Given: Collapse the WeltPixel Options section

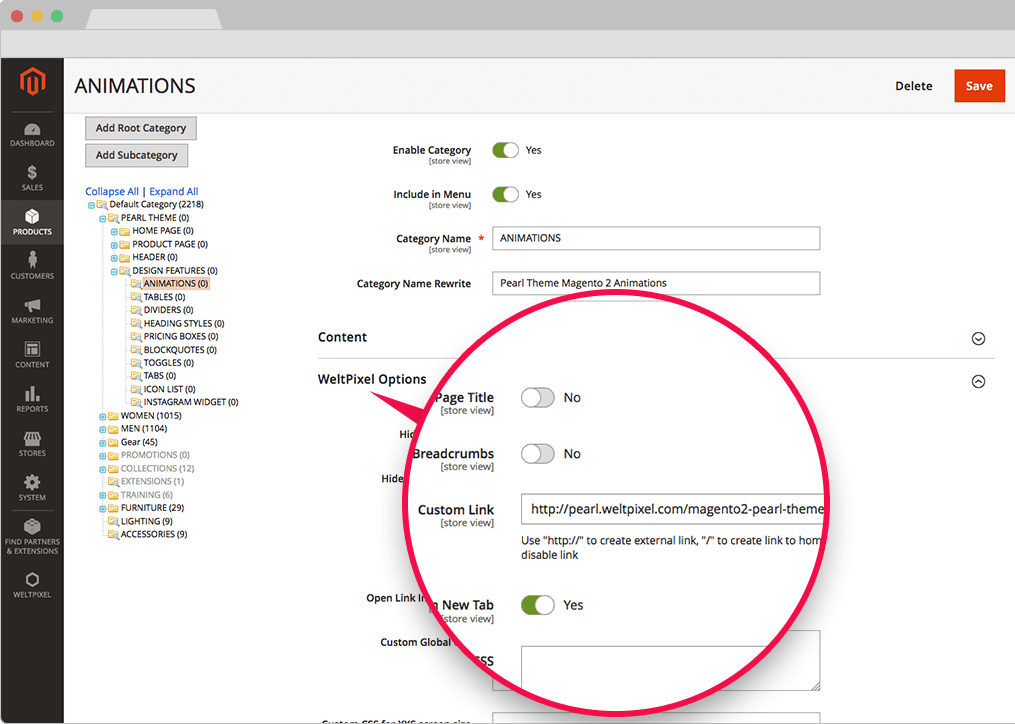Looking at the screenshot, I should coord(978,381).
